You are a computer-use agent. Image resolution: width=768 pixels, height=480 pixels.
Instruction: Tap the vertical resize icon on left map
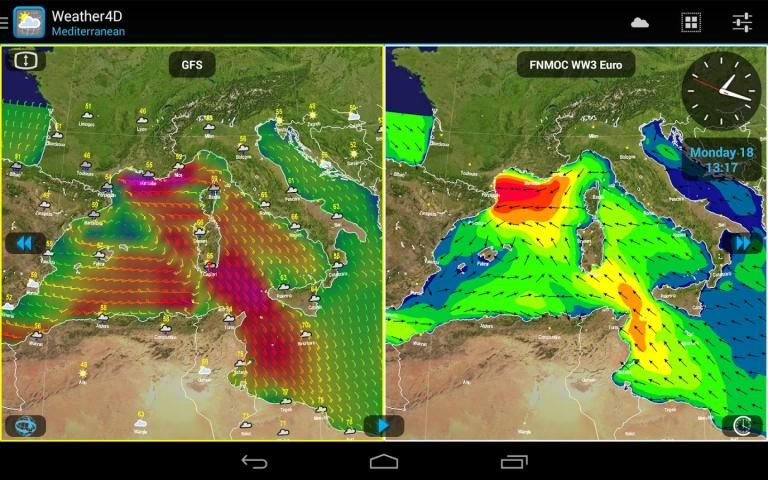(26, 60)
